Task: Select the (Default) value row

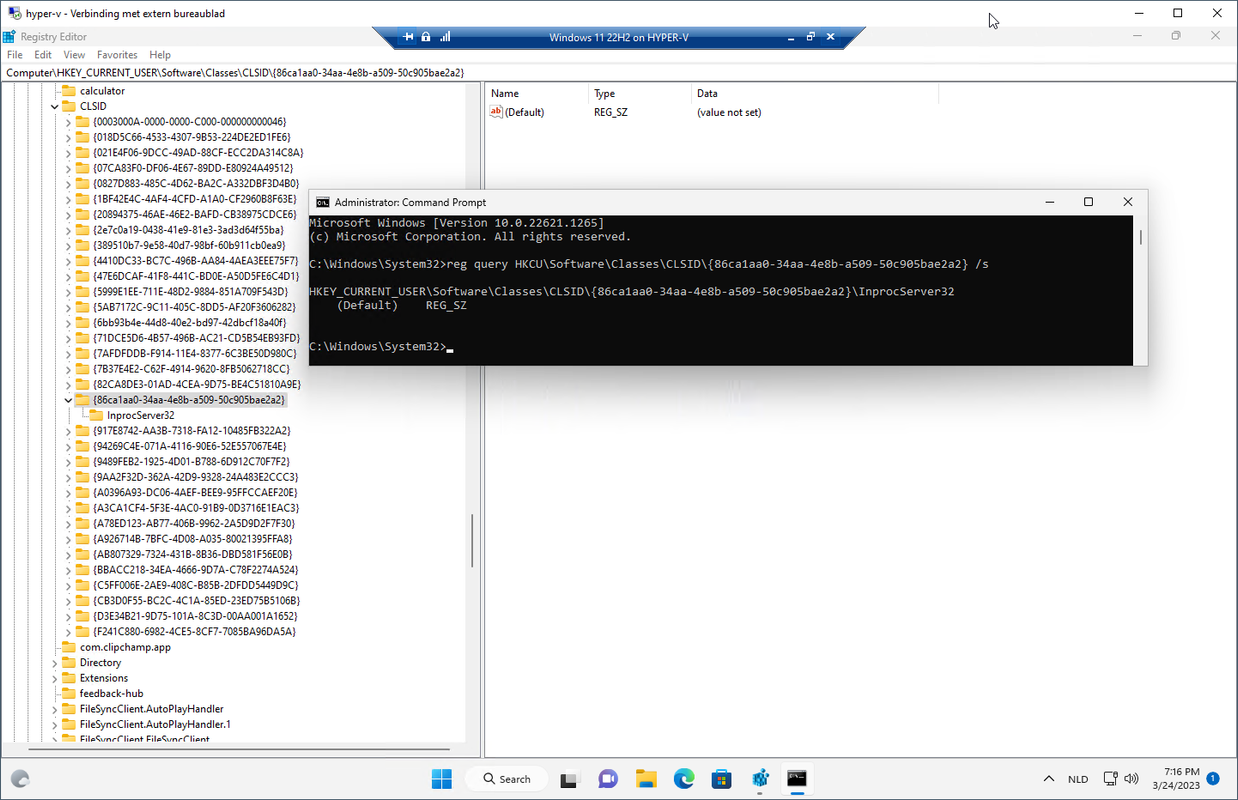Action: click(x=625, y=112)
